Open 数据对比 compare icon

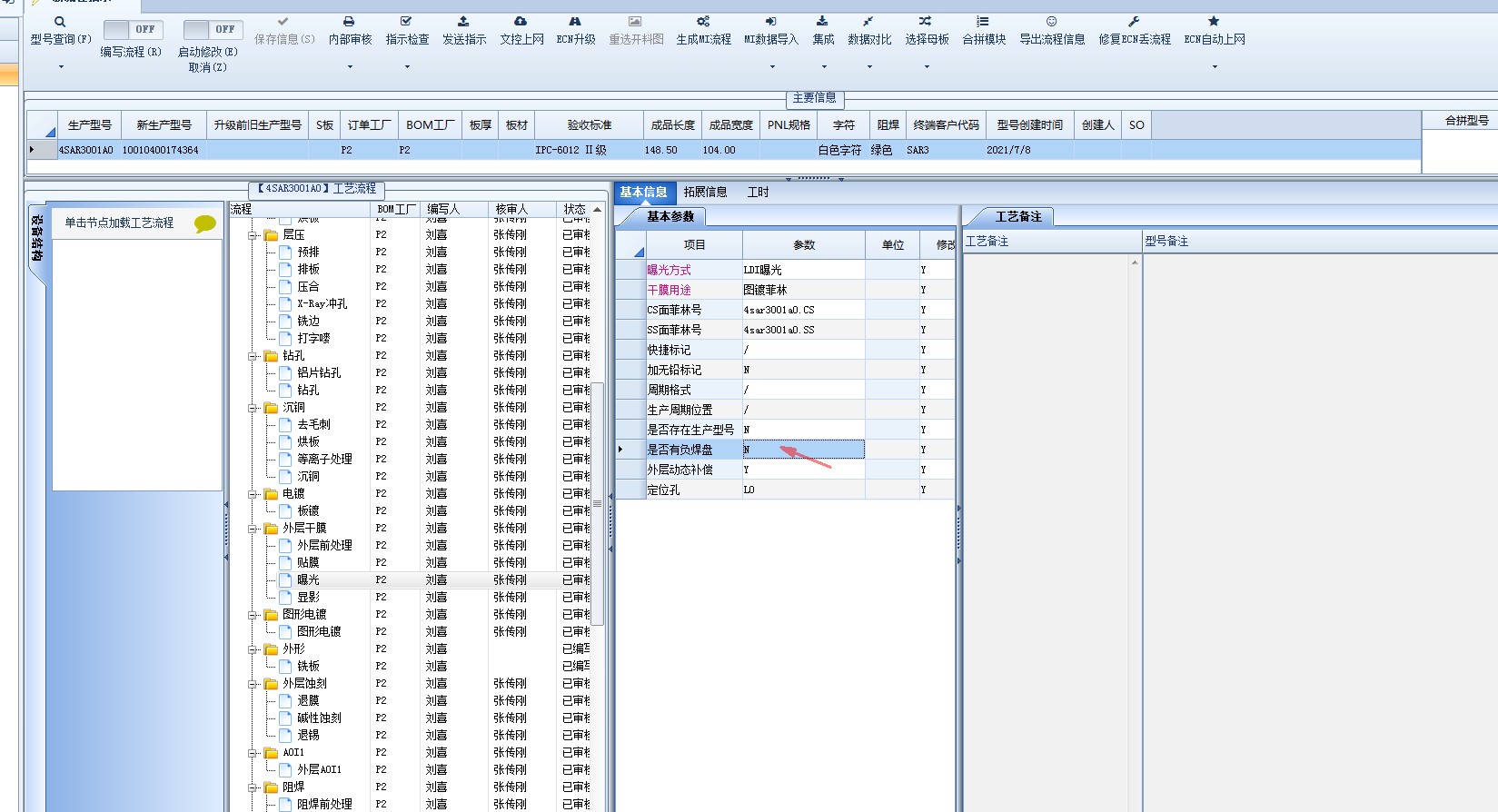868,21
